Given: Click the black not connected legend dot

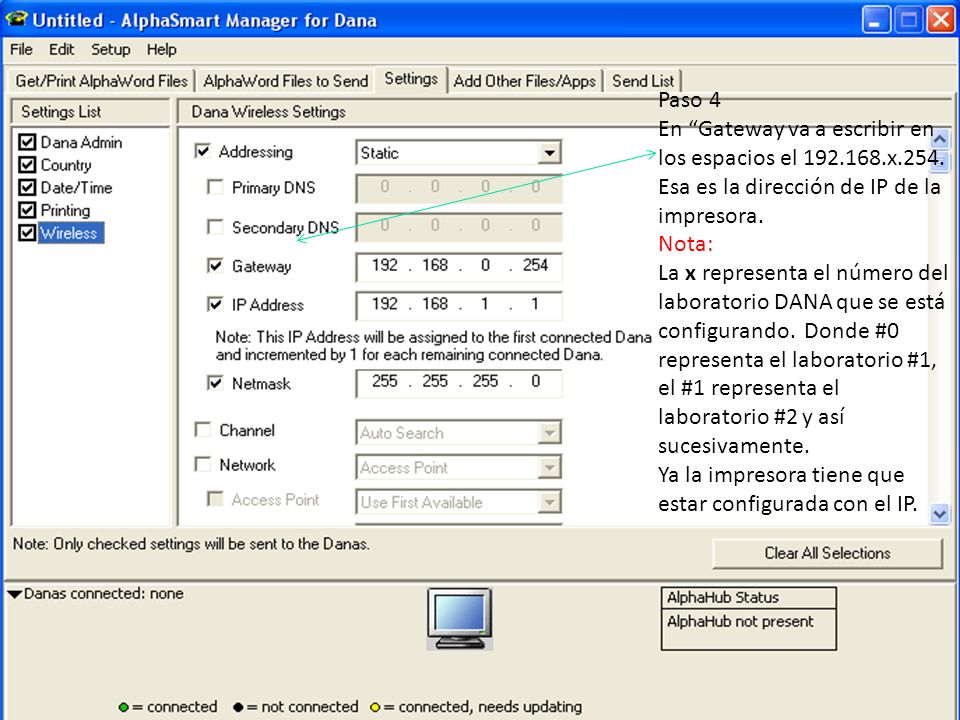Looking at the screenshot, I should pyautogui.click(x=238, y=707).
